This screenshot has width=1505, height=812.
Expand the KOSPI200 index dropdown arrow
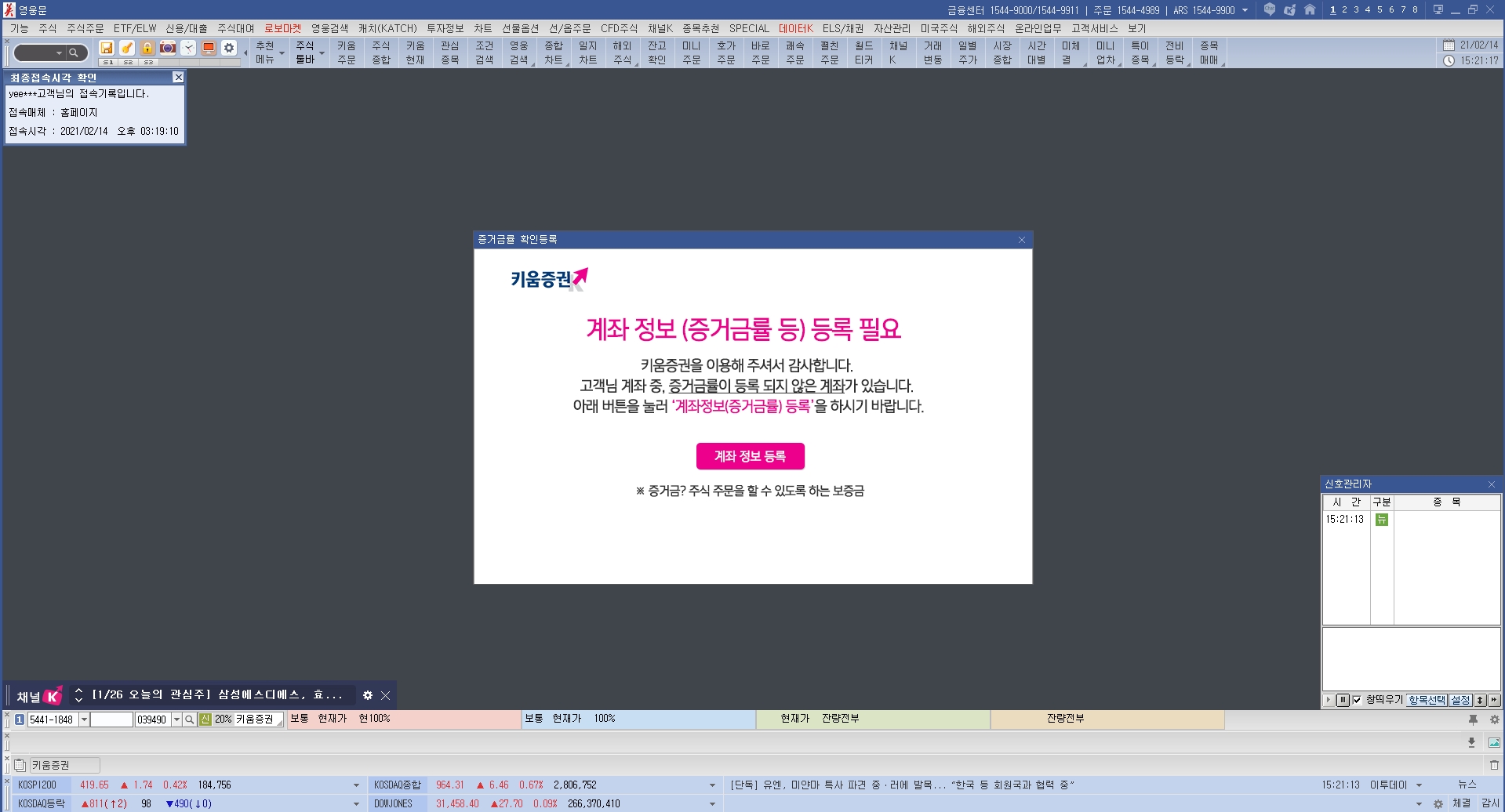coord(356,785)
